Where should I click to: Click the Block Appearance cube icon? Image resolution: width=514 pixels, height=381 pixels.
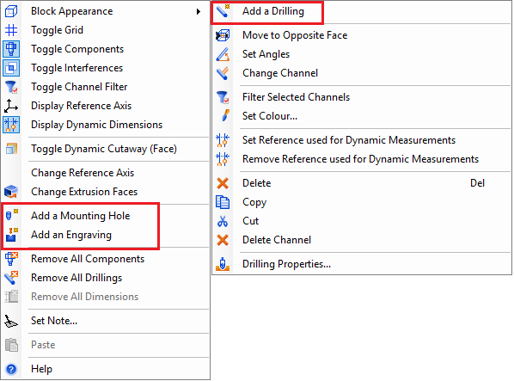tap(11, 11)
